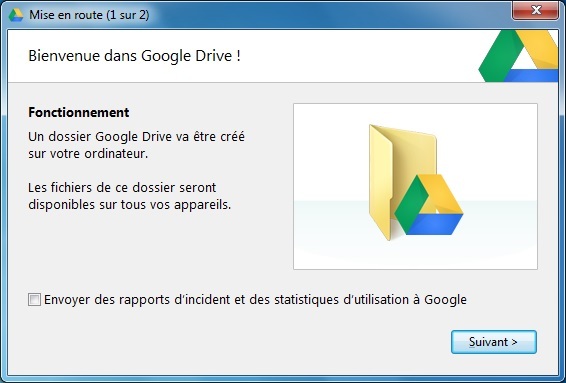Click the bold 'Fonctionnement' heading

point(79,112)
